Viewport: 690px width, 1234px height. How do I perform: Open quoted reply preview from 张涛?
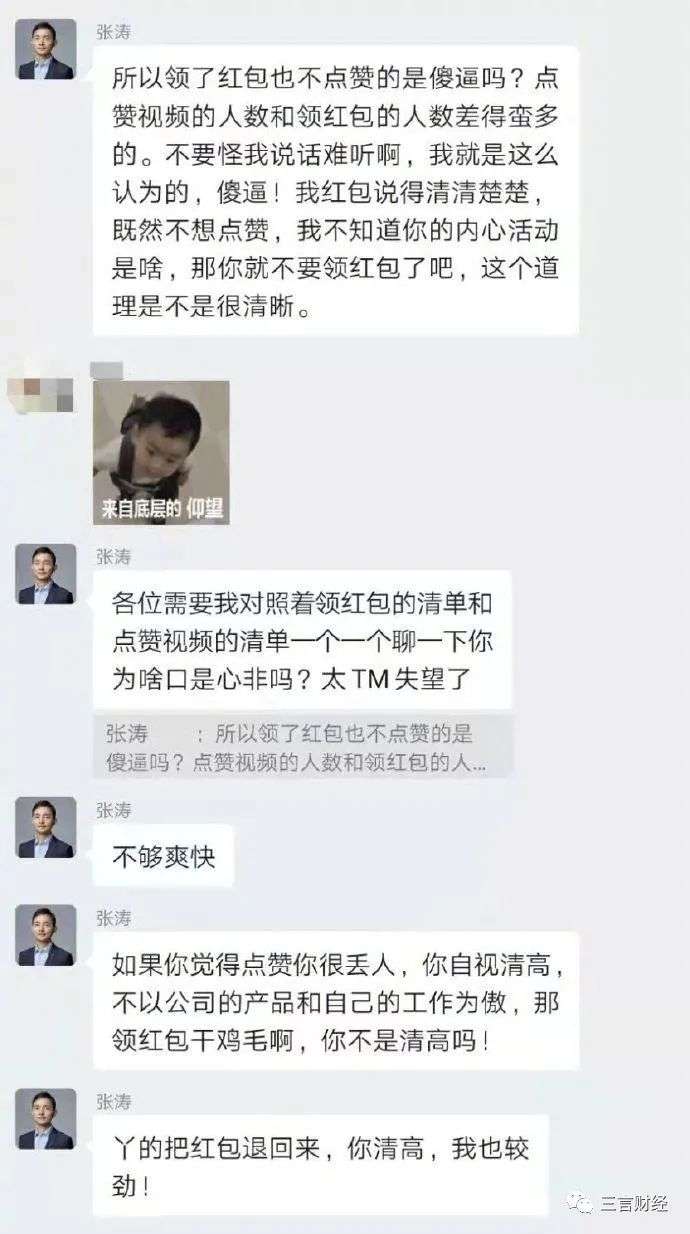point(303,746)
